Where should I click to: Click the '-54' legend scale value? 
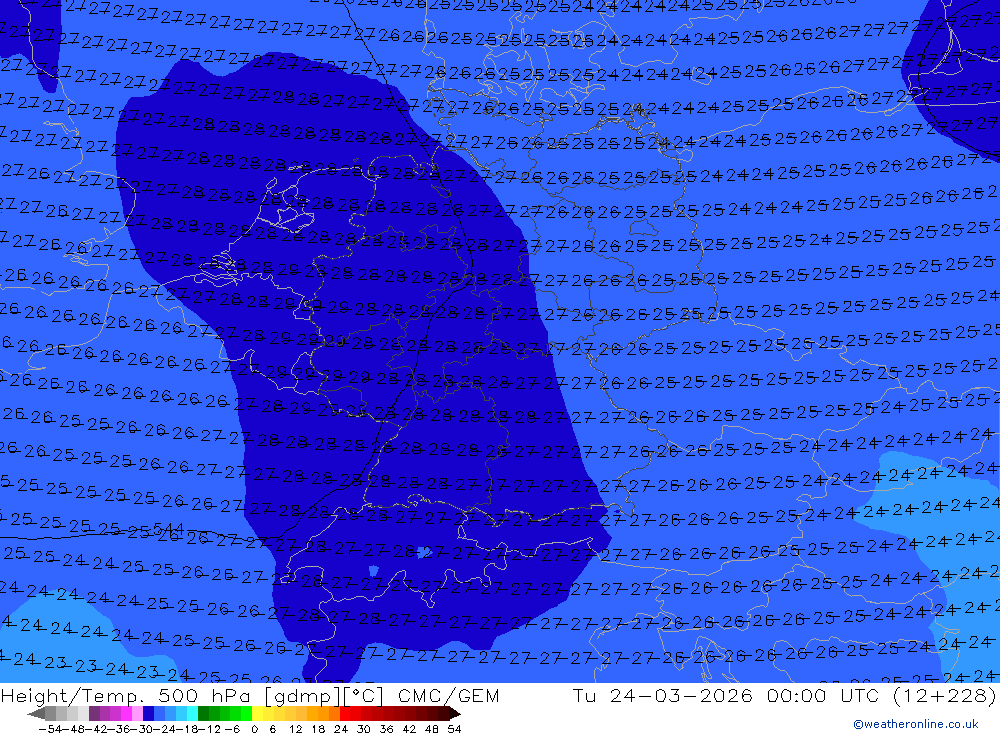click(50, 729)
